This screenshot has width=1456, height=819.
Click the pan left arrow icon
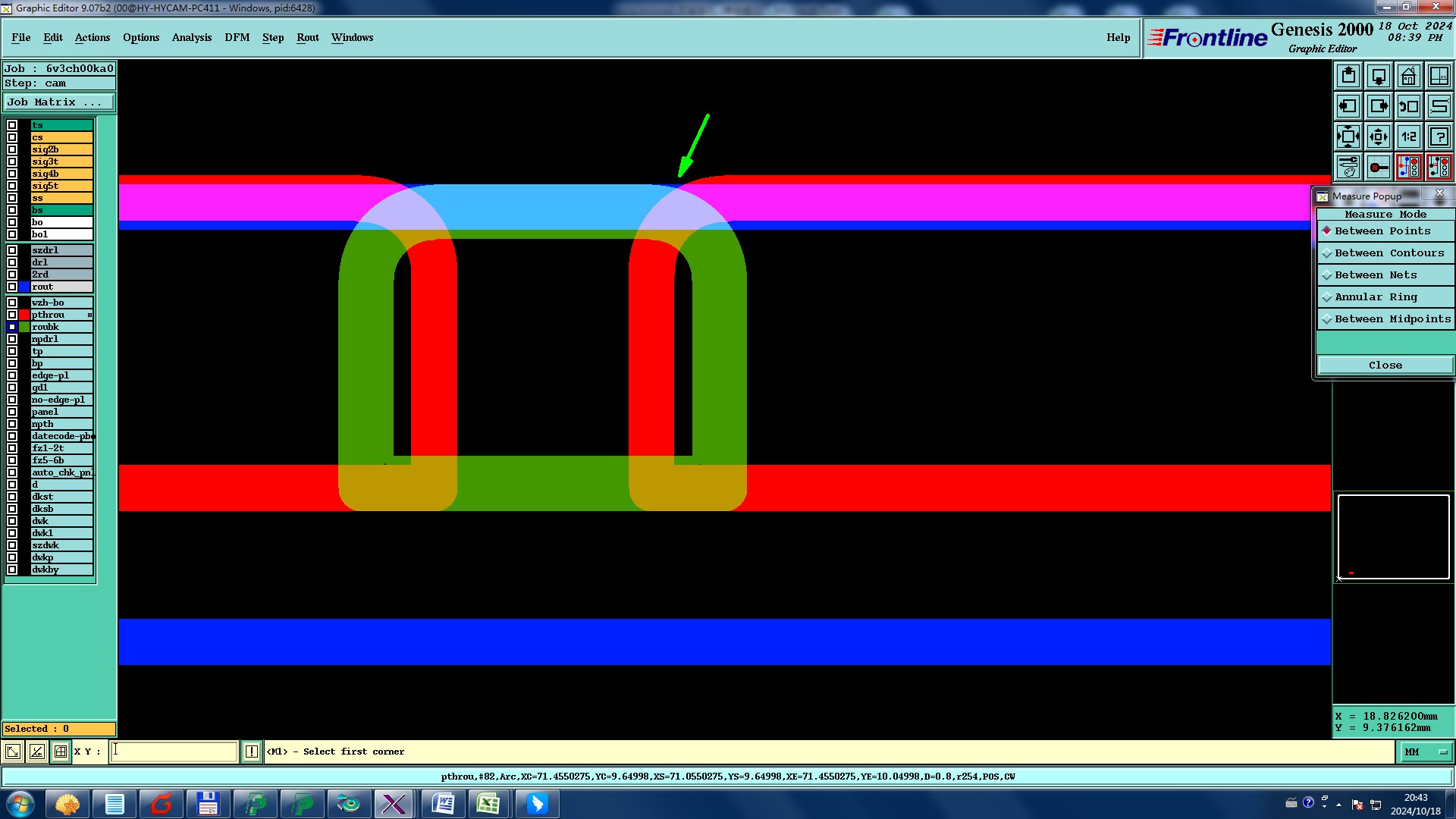point(1348,106)
